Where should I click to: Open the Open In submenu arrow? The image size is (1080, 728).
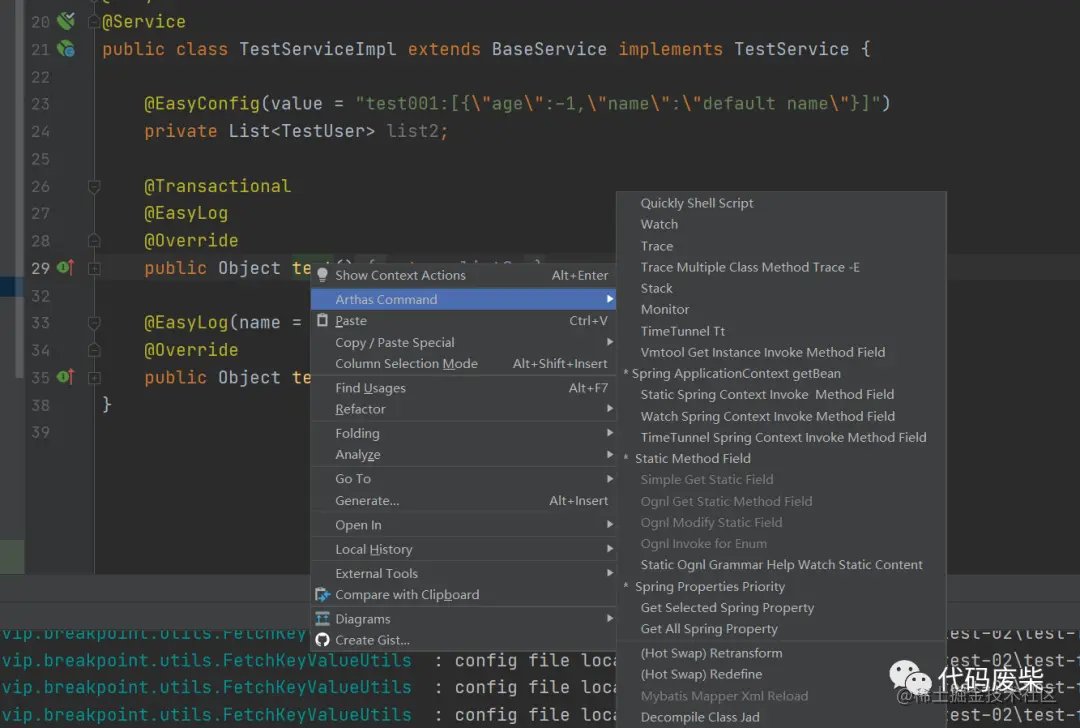coord(610,524)
